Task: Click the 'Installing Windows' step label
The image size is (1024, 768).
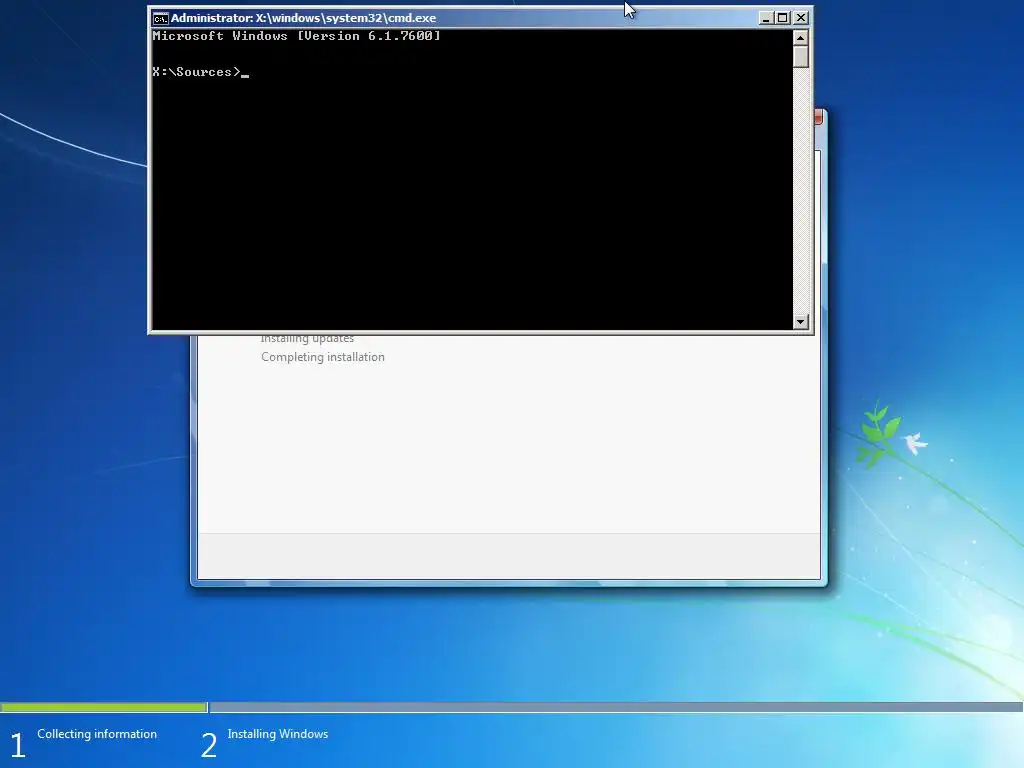Action: click(278, 734)
